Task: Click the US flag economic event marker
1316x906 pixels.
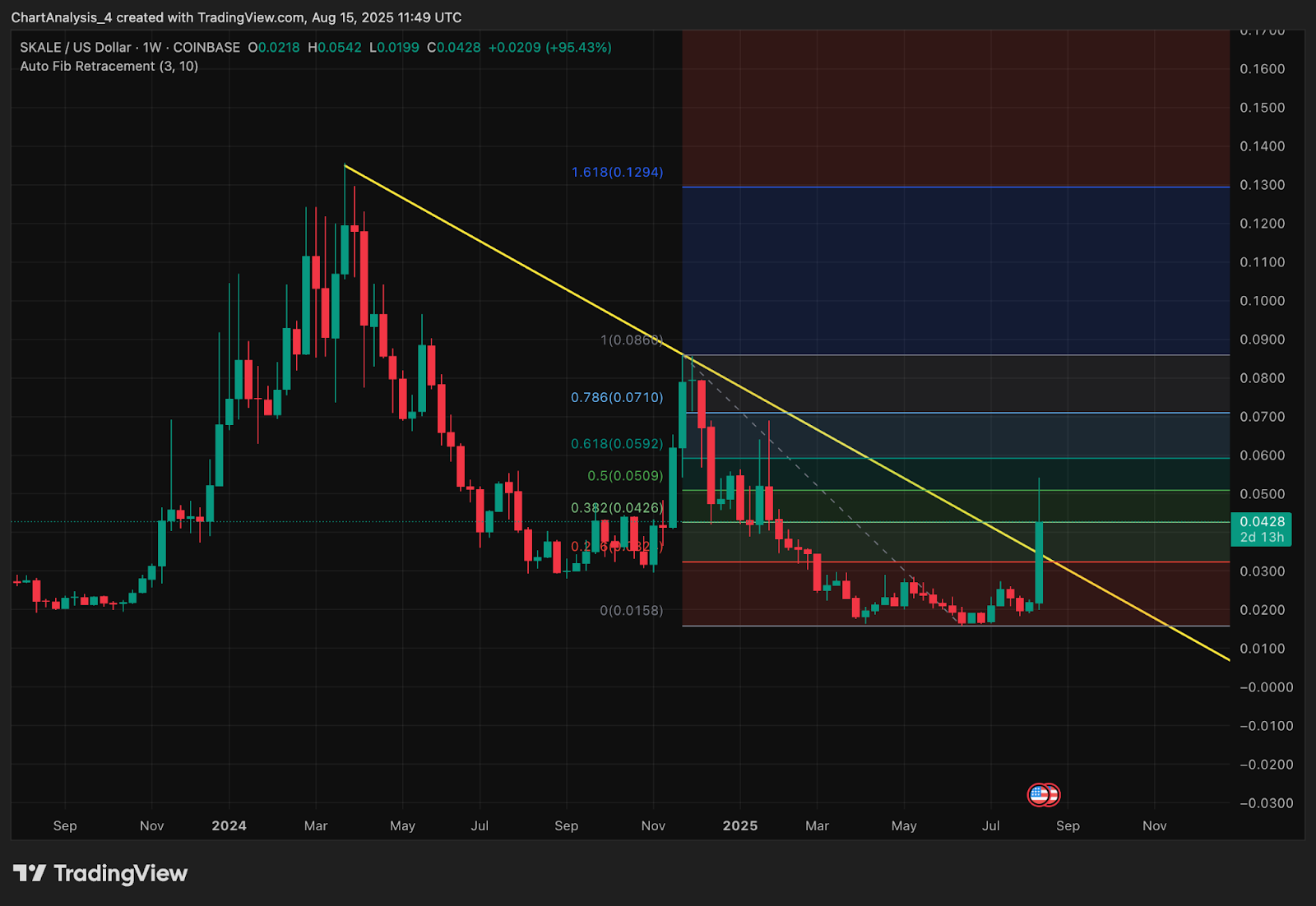Action: (1040, 795)
